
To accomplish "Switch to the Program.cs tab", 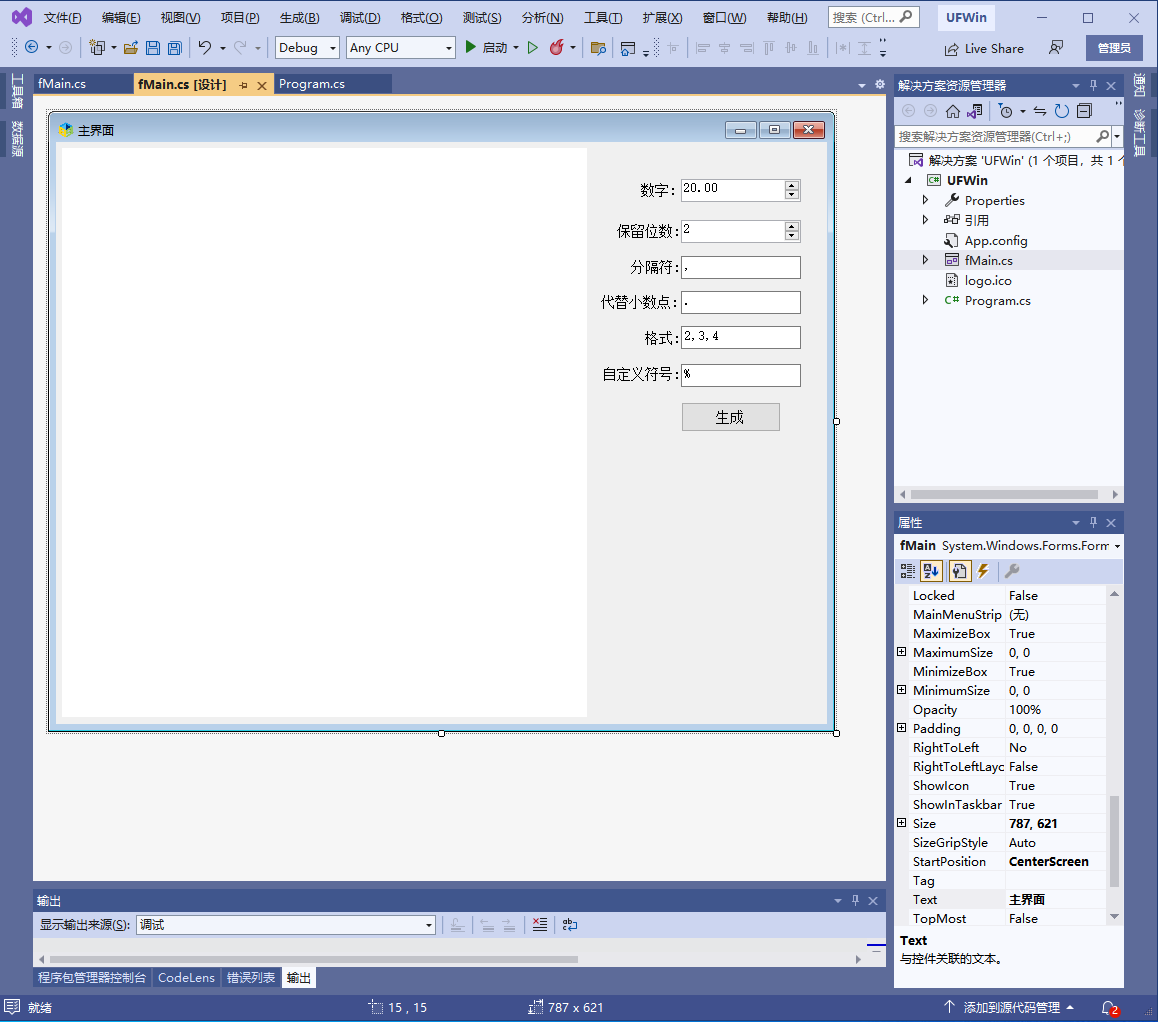I will [312, 84].
